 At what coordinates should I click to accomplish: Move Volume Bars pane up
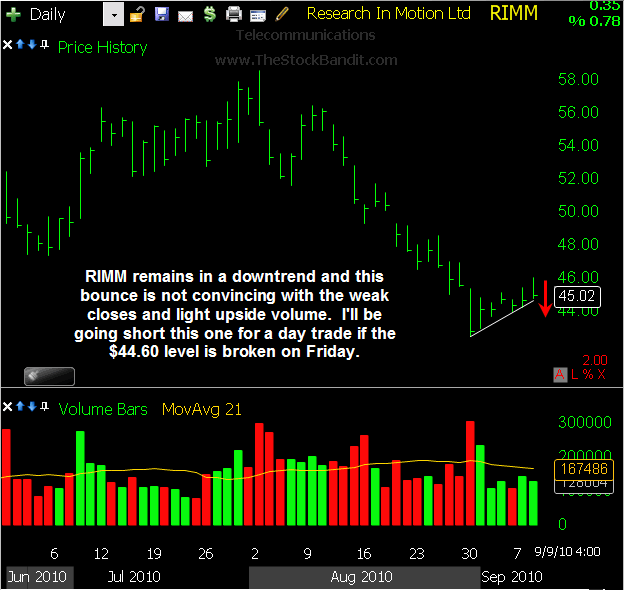click(x=20, y=406)
